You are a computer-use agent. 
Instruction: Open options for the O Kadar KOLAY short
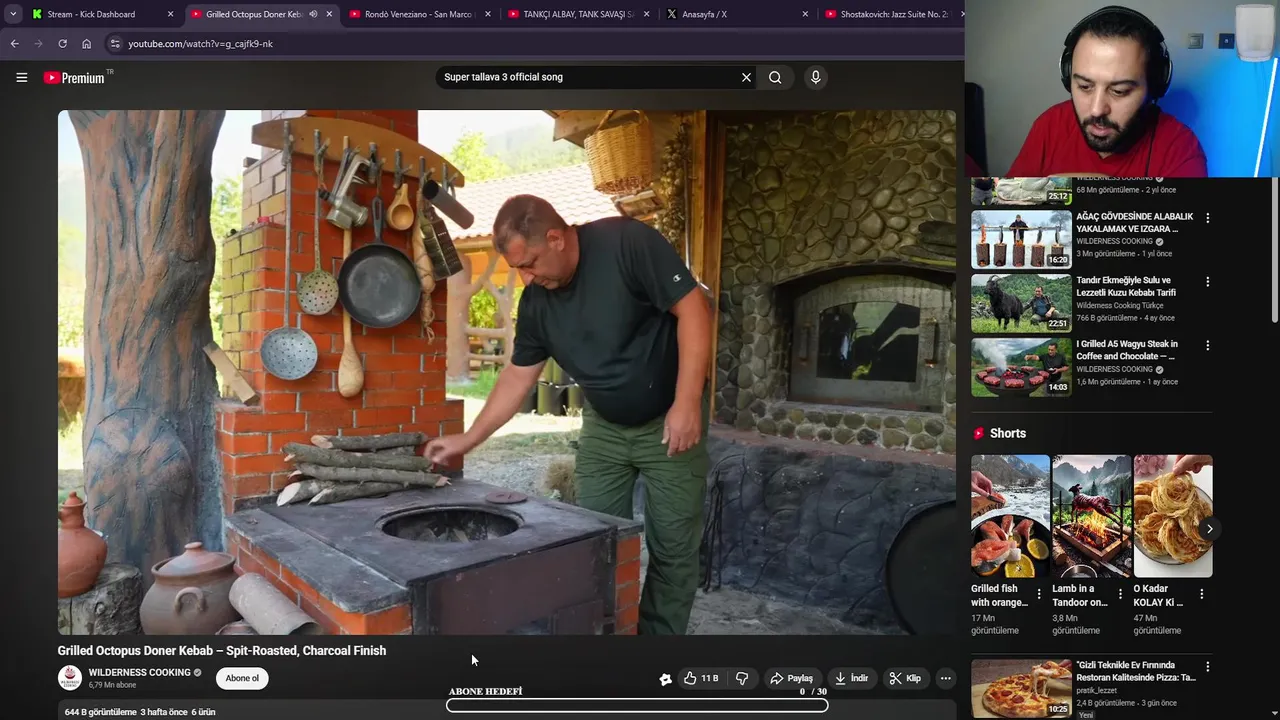point(1201,594)
